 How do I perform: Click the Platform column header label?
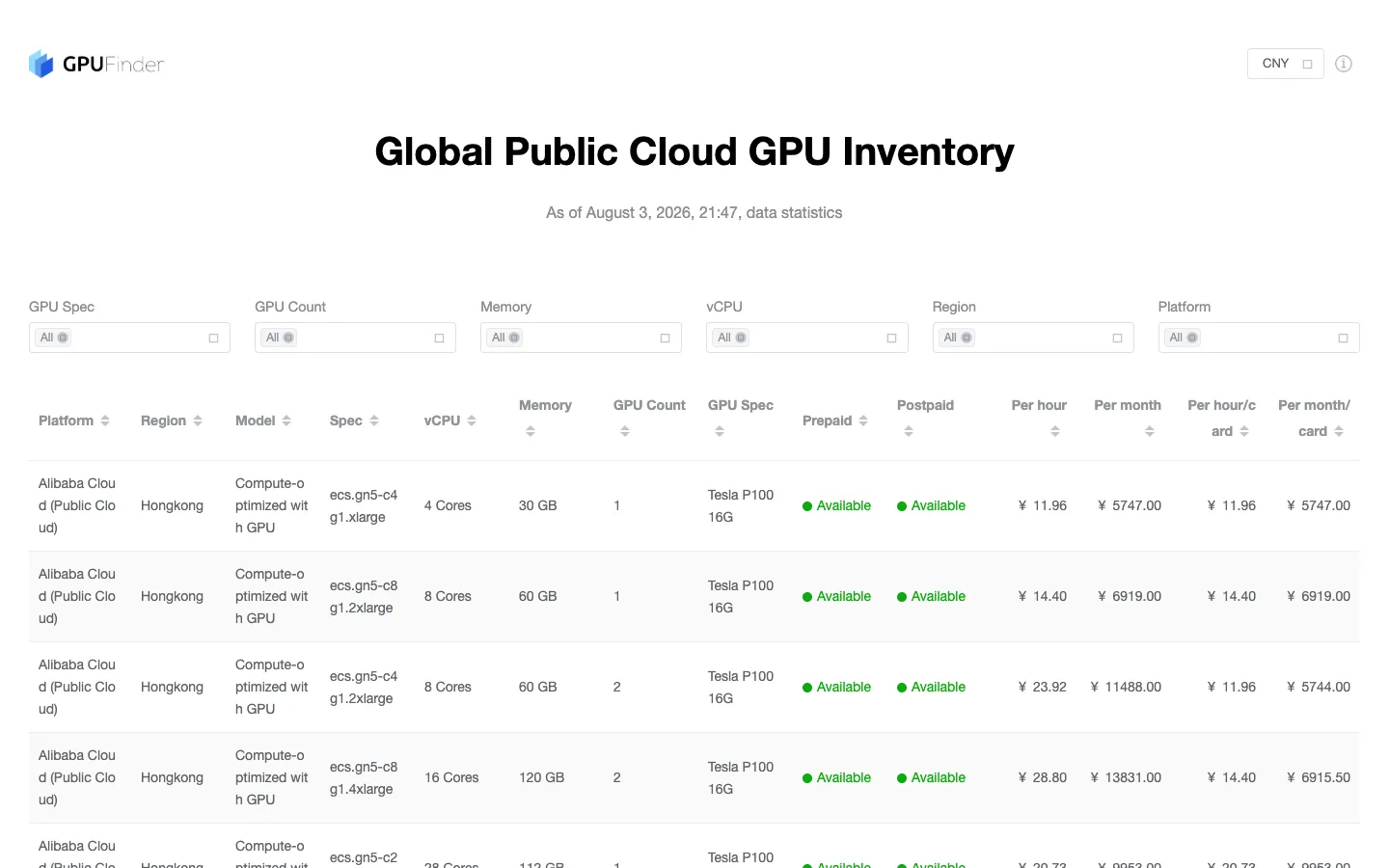pyautogui.click(x=66, y=420)
